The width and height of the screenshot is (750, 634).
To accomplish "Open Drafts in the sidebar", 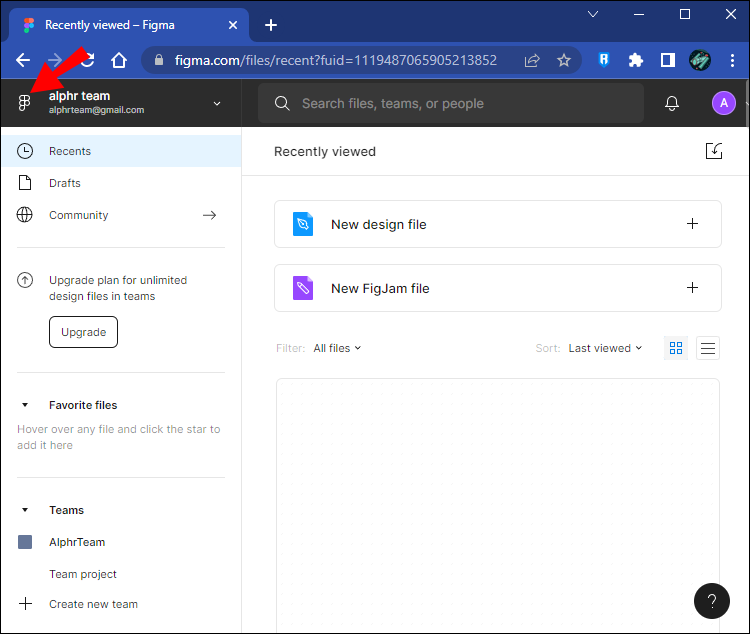I will 65,183.
